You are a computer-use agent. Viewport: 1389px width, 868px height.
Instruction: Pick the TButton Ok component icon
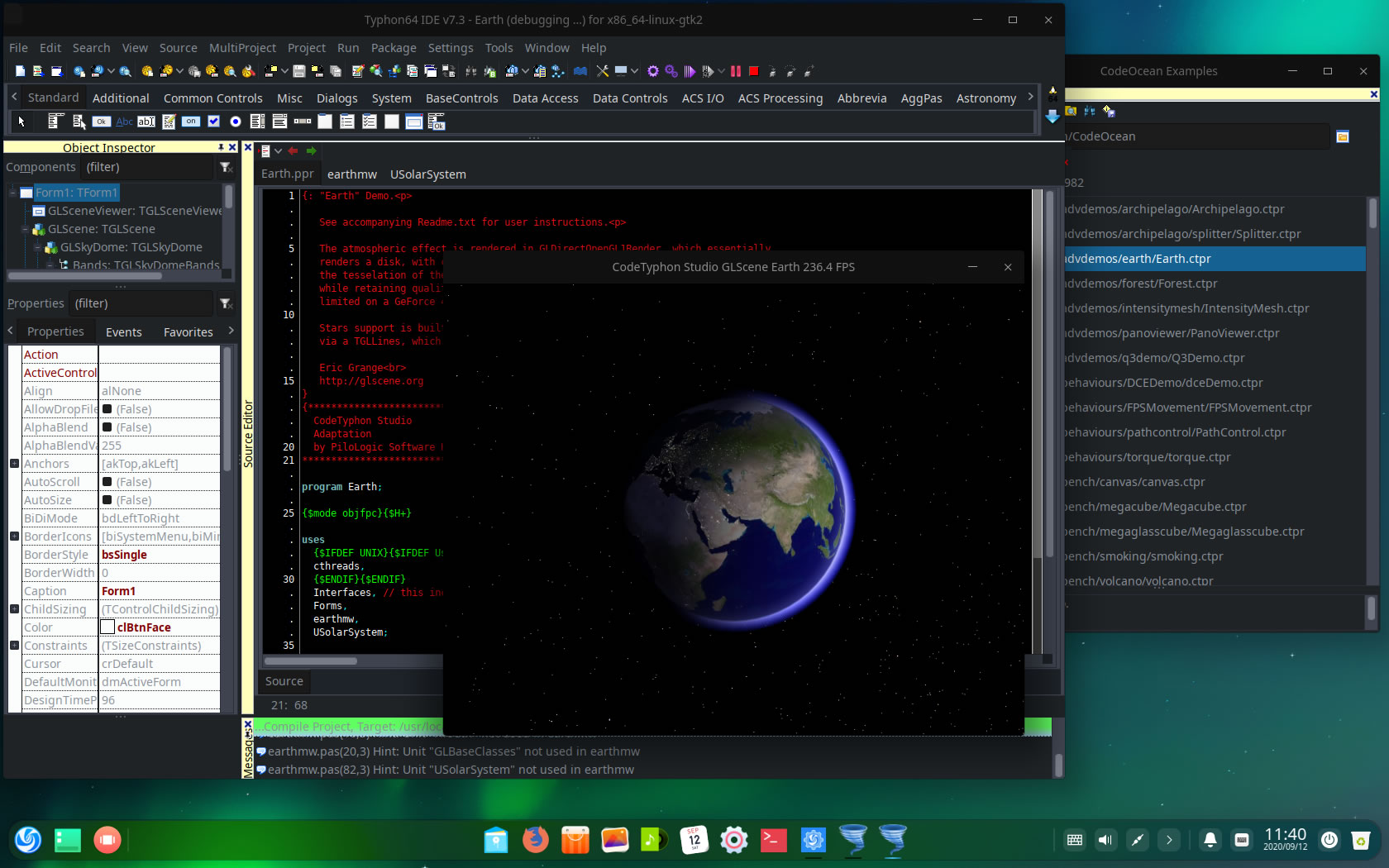(101, 122)
